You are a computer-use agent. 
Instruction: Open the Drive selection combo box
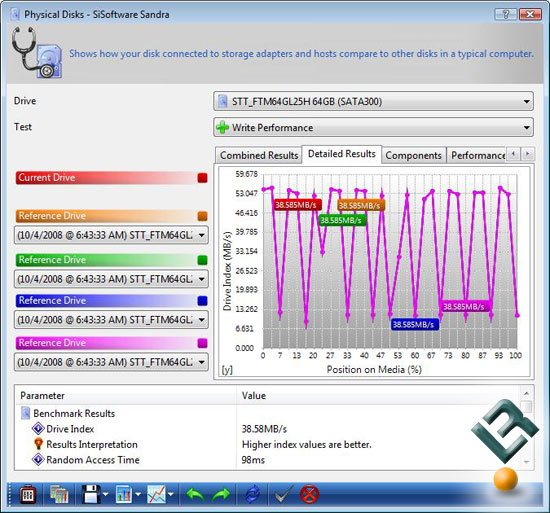(373, 102)
